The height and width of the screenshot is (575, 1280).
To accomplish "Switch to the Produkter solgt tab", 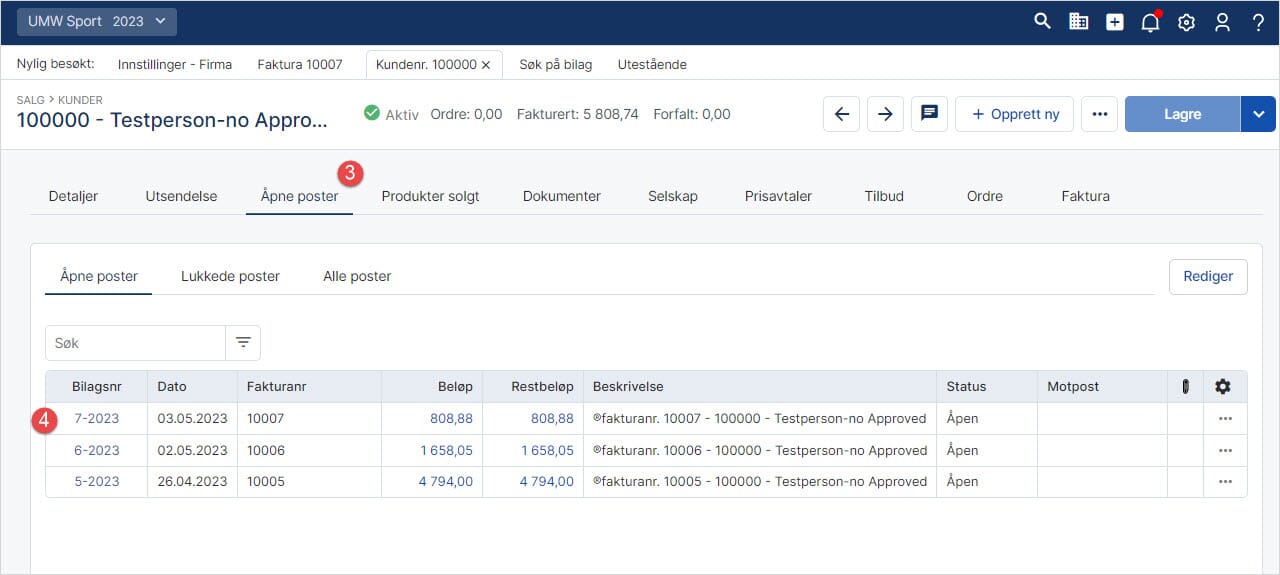I will click(430, 196).
